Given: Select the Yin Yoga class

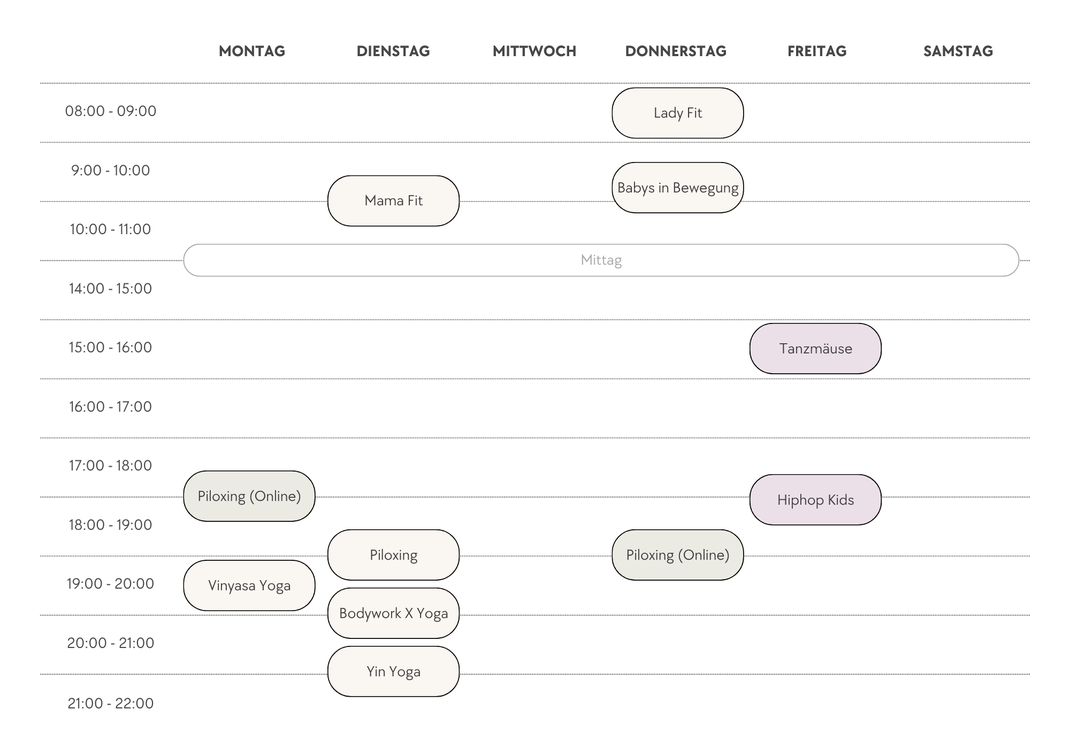Looking at the screenshot, I should click(393, 671).
